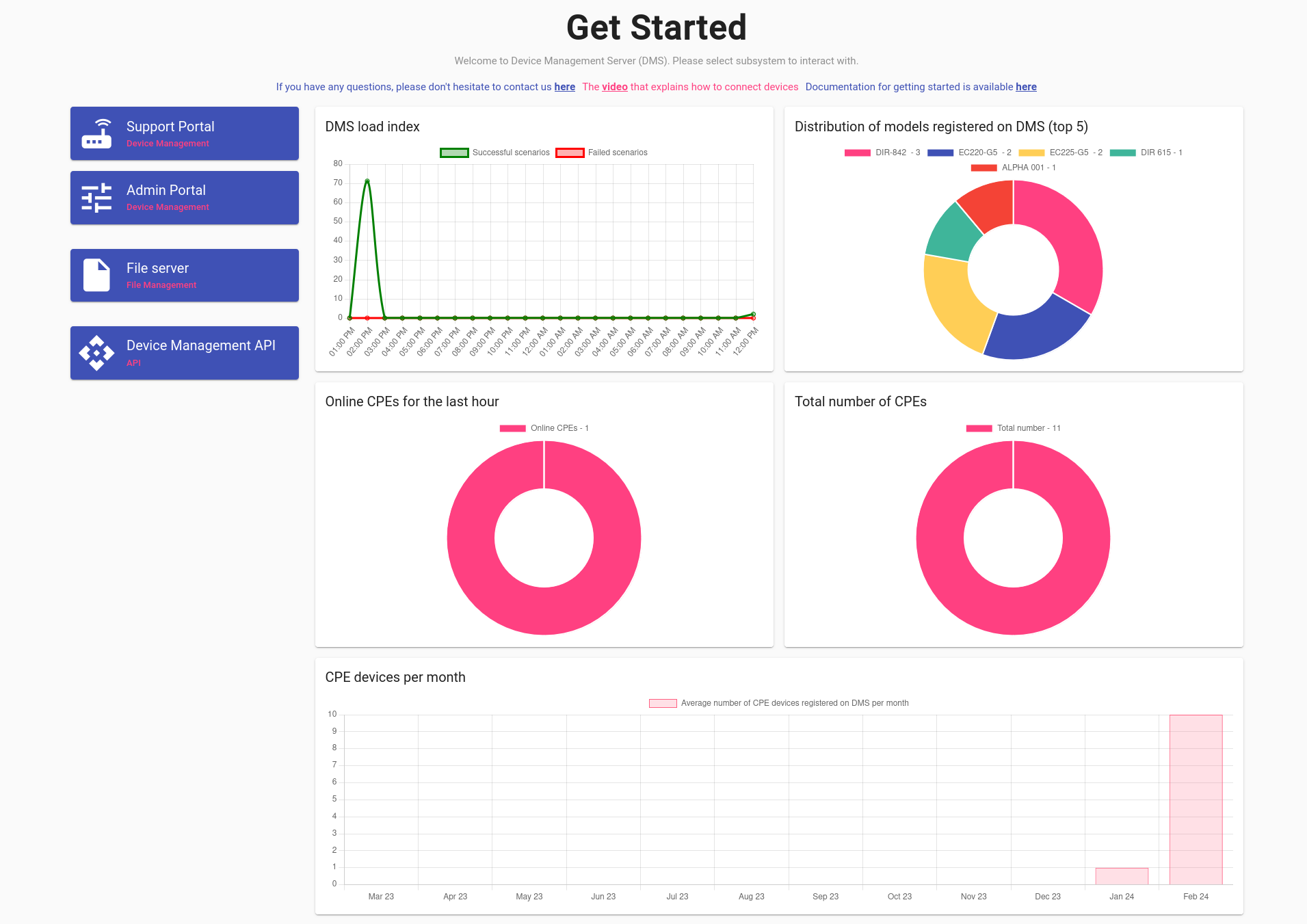
Task: Click the diamond icon on Device Management API
Action: (x=96, y=353)
